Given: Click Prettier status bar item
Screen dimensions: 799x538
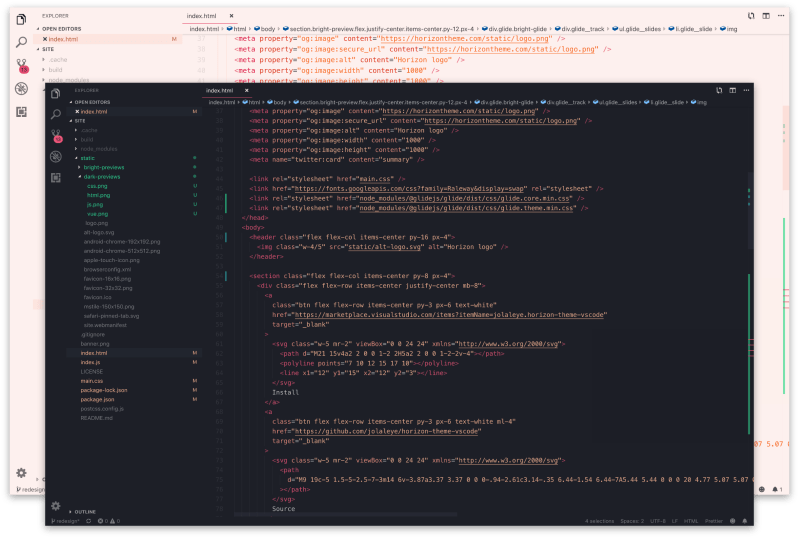Looking at the screenshot, I should 714,521.
